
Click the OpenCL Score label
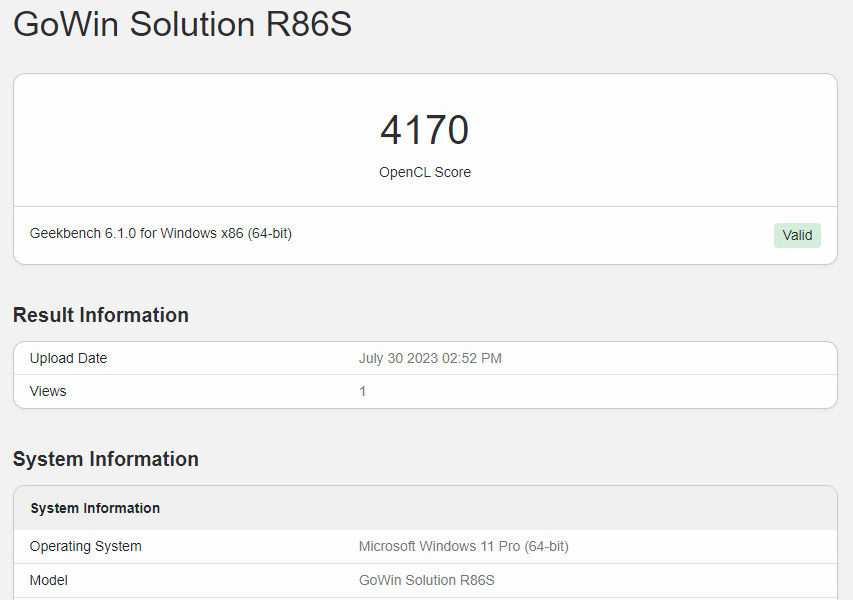pyautogui.click(x=425, y=172)
